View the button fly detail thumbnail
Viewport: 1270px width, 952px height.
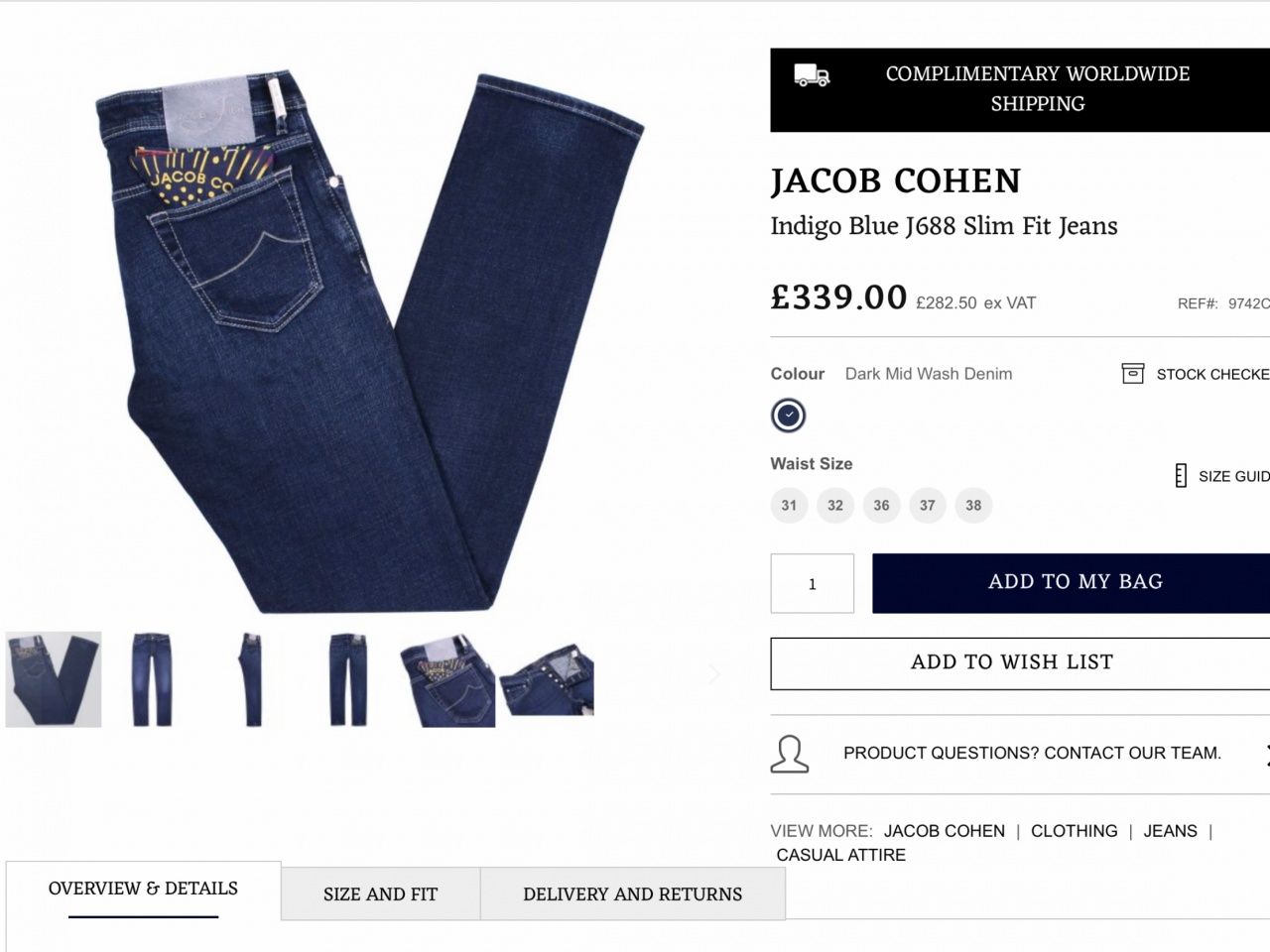click(547, 680)
